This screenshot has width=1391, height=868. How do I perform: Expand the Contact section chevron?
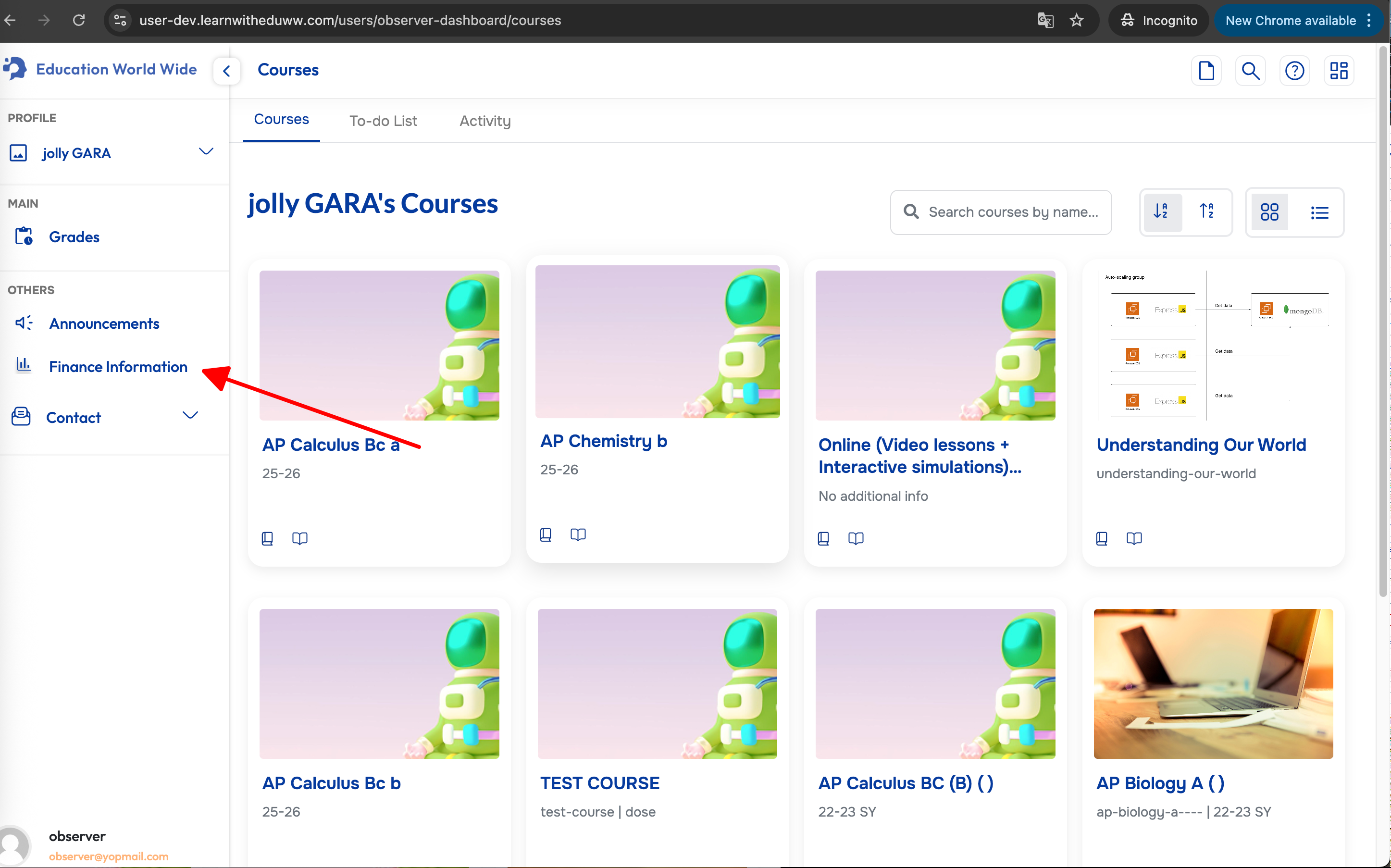pyautogui.click(x=190, y=416)
